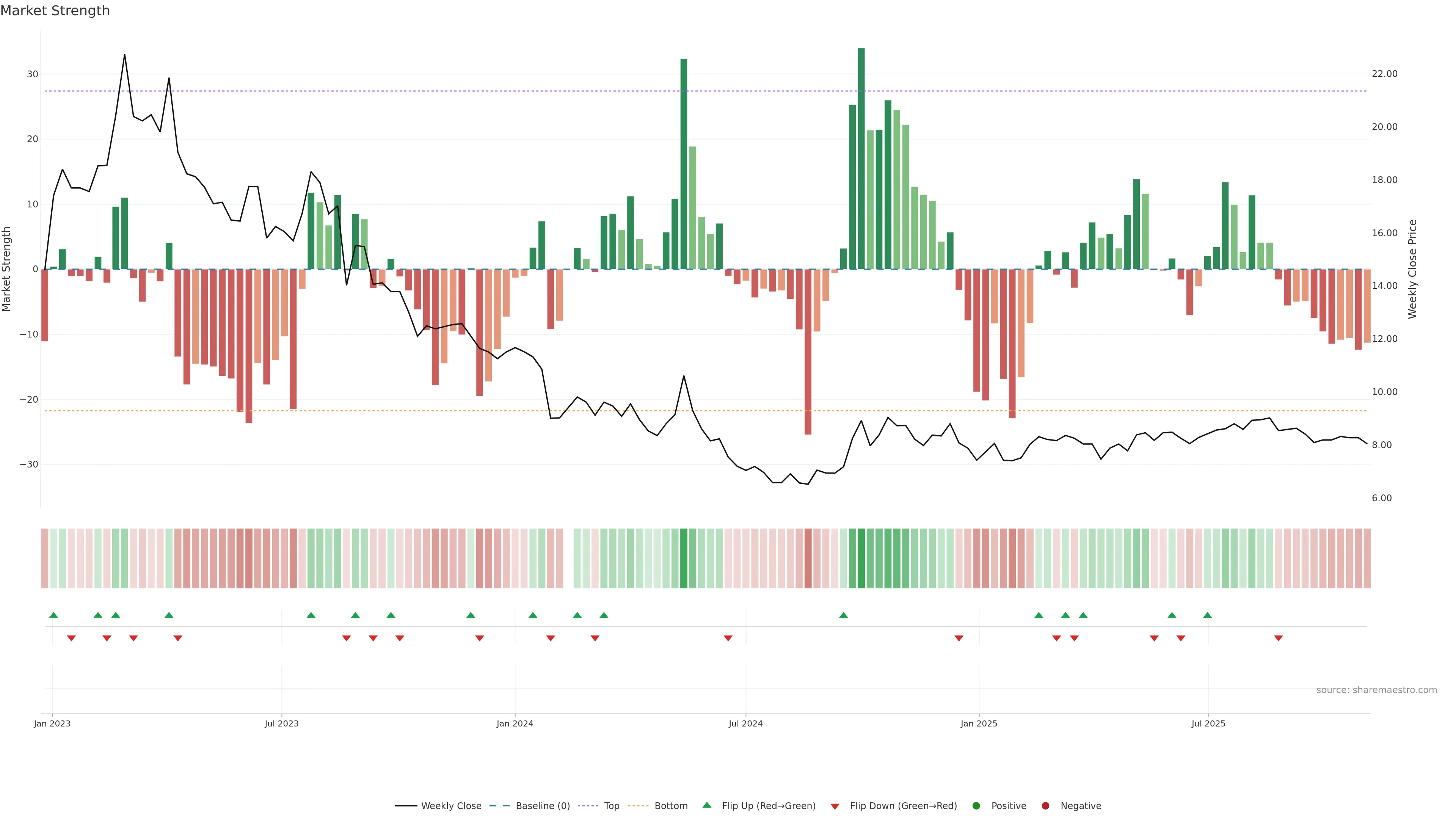This screenshot has height=819, width=1456.
Task: Click the Flip Down marker just before Jul 2024
Action: click(x=728, y=638)
